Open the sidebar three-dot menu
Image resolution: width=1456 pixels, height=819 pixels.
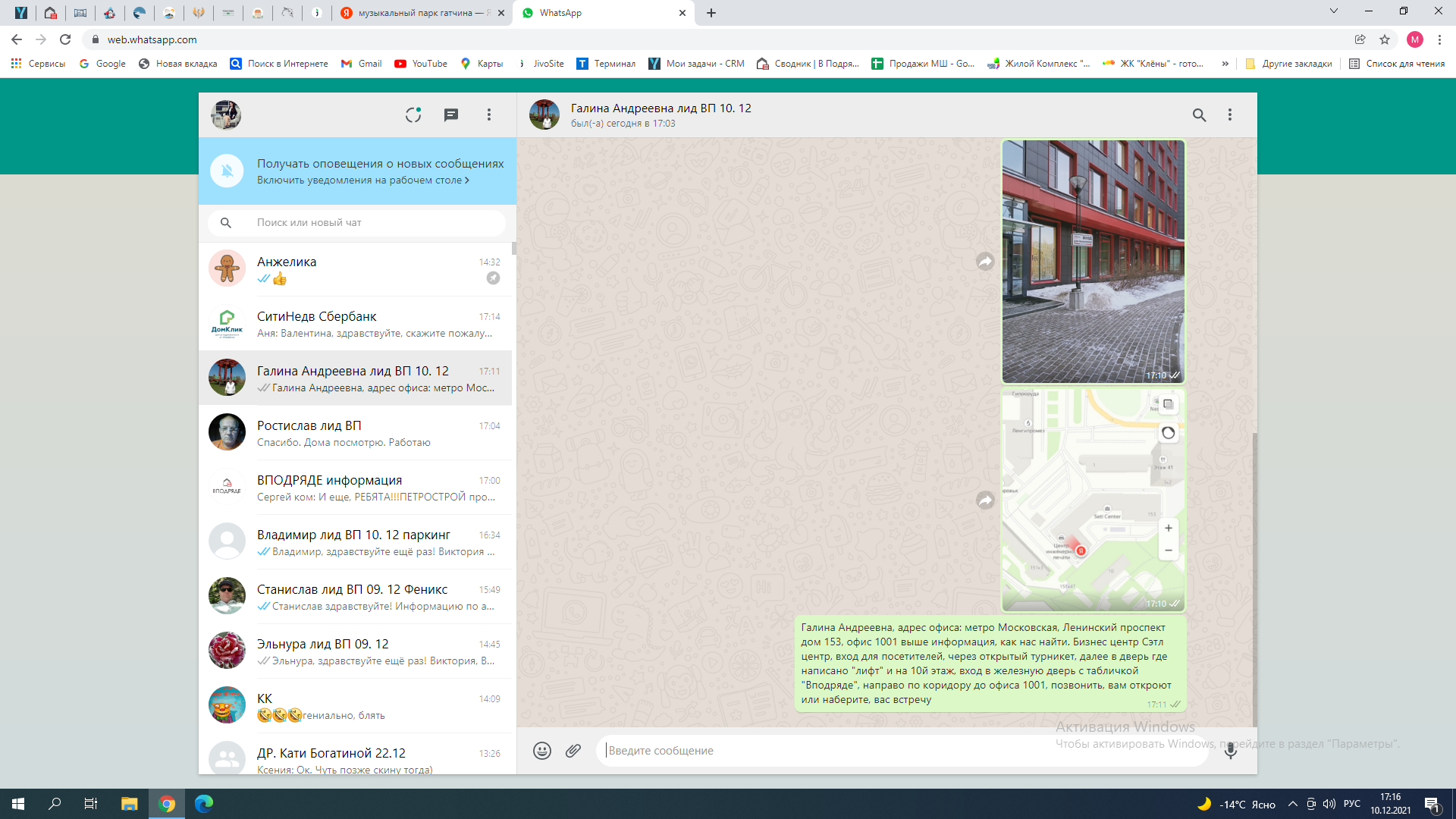pos(489,115)
